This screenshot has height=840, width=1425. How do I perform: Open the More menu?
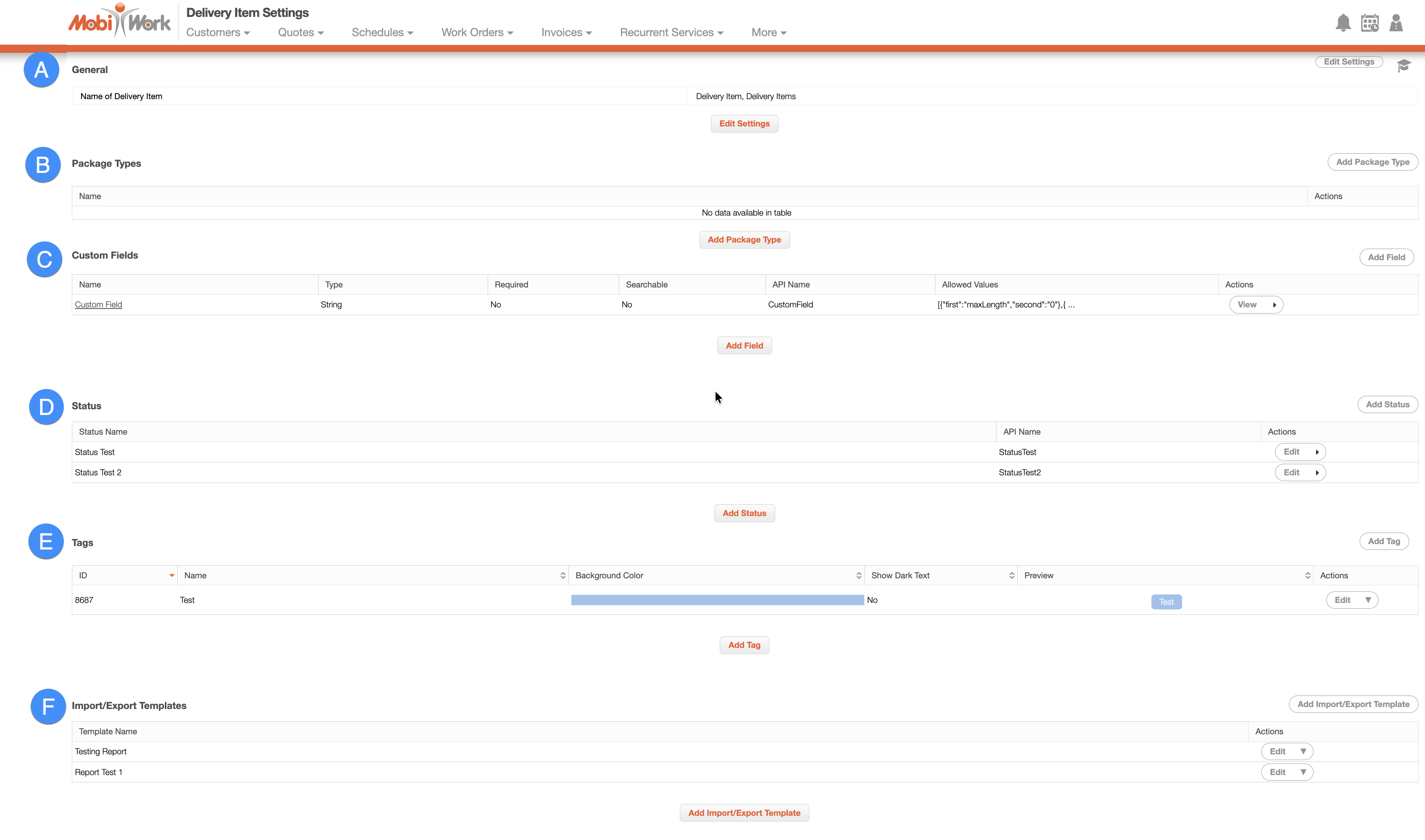[x=769, y=32]
